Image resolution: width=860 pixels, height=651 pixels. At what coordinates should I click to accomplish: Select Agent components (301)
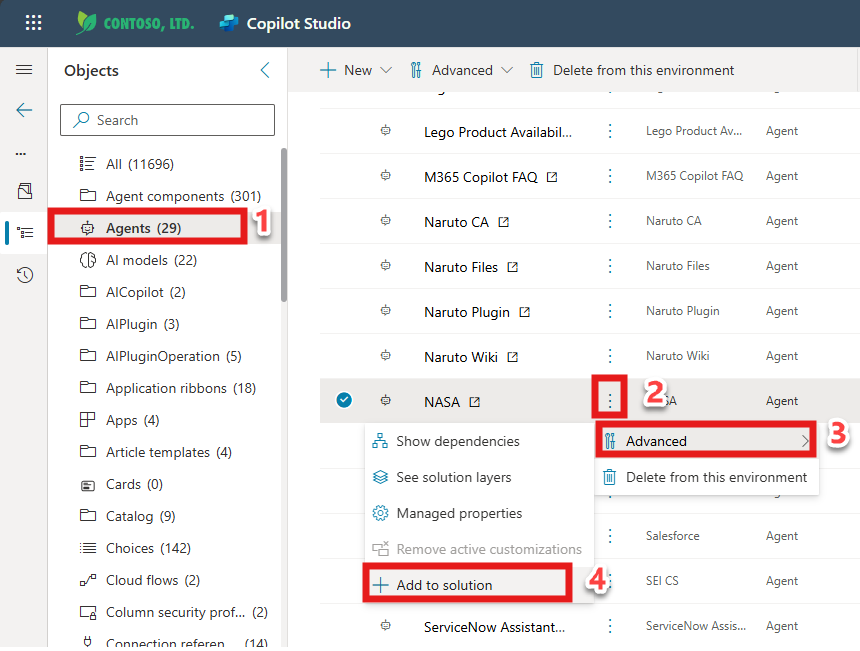[170, 196]
